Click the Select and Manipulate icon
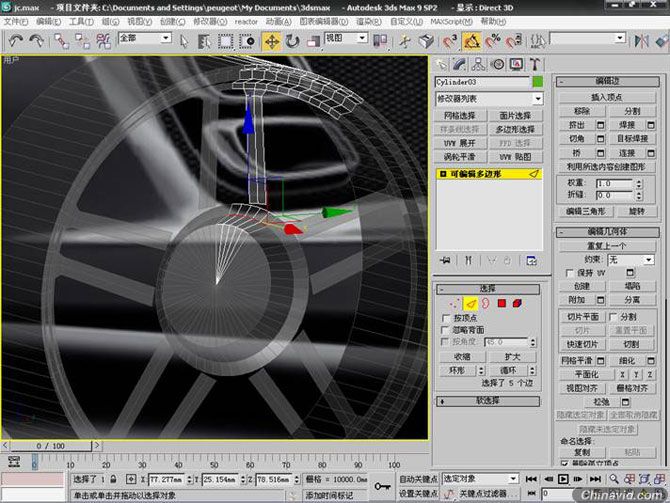This screenshot has height=503, width=670. pyautogui.click(x=405, y=41)
